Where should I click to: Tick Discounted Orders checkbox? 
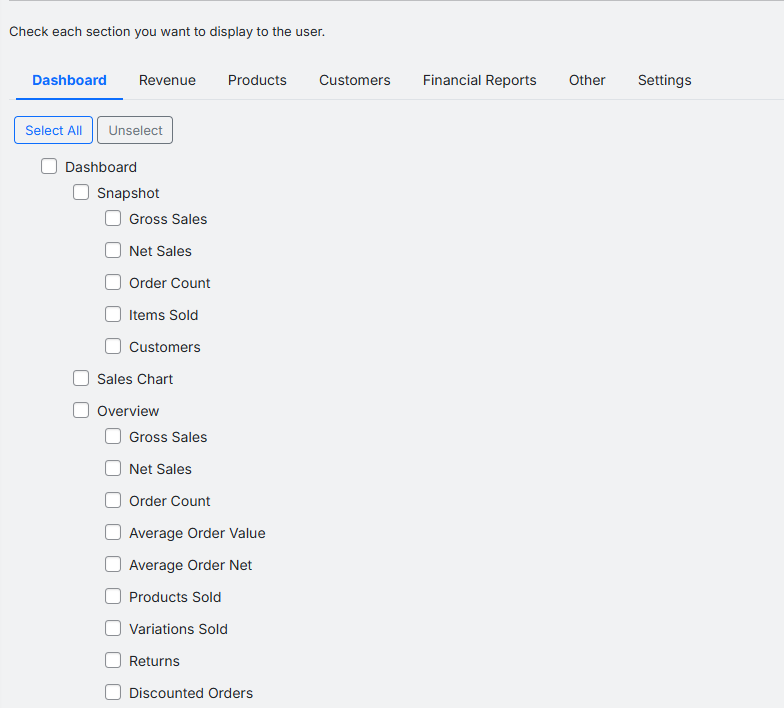tap(113, 693)
